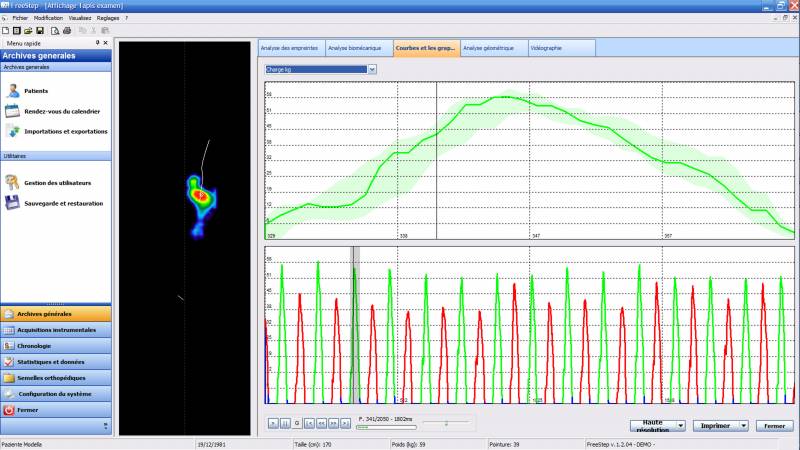Pin the Menu rapide panel
This screenshot has width=800, height=450.
click(x=97, y=43)
